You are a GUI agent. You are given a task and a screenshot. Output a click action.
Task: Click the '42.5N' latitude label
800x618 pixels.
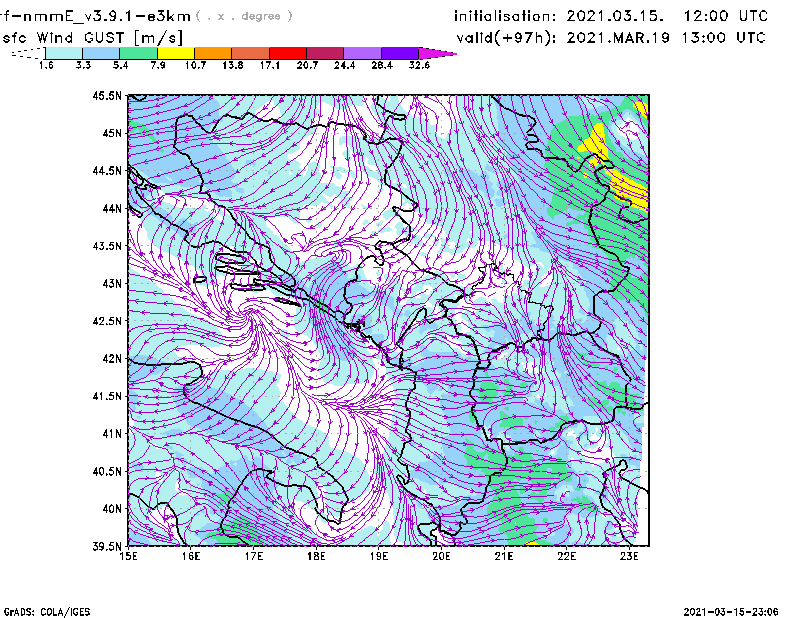(x=107, y=321)
